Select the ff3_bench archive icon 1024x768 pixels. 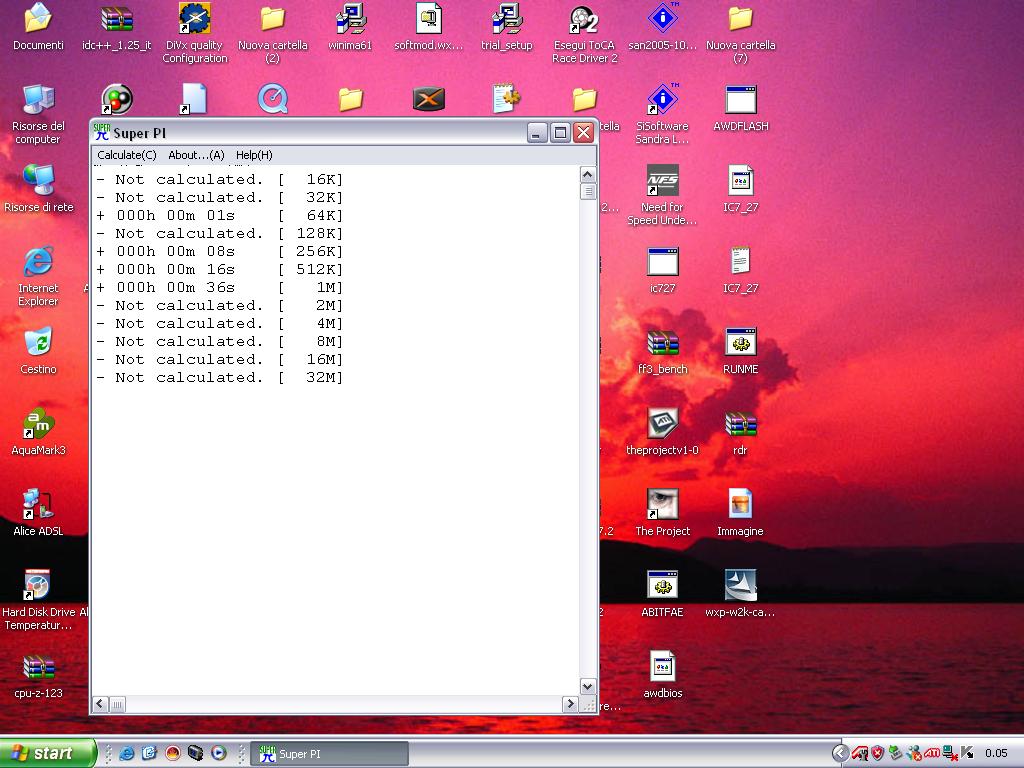tap(662, 344)
